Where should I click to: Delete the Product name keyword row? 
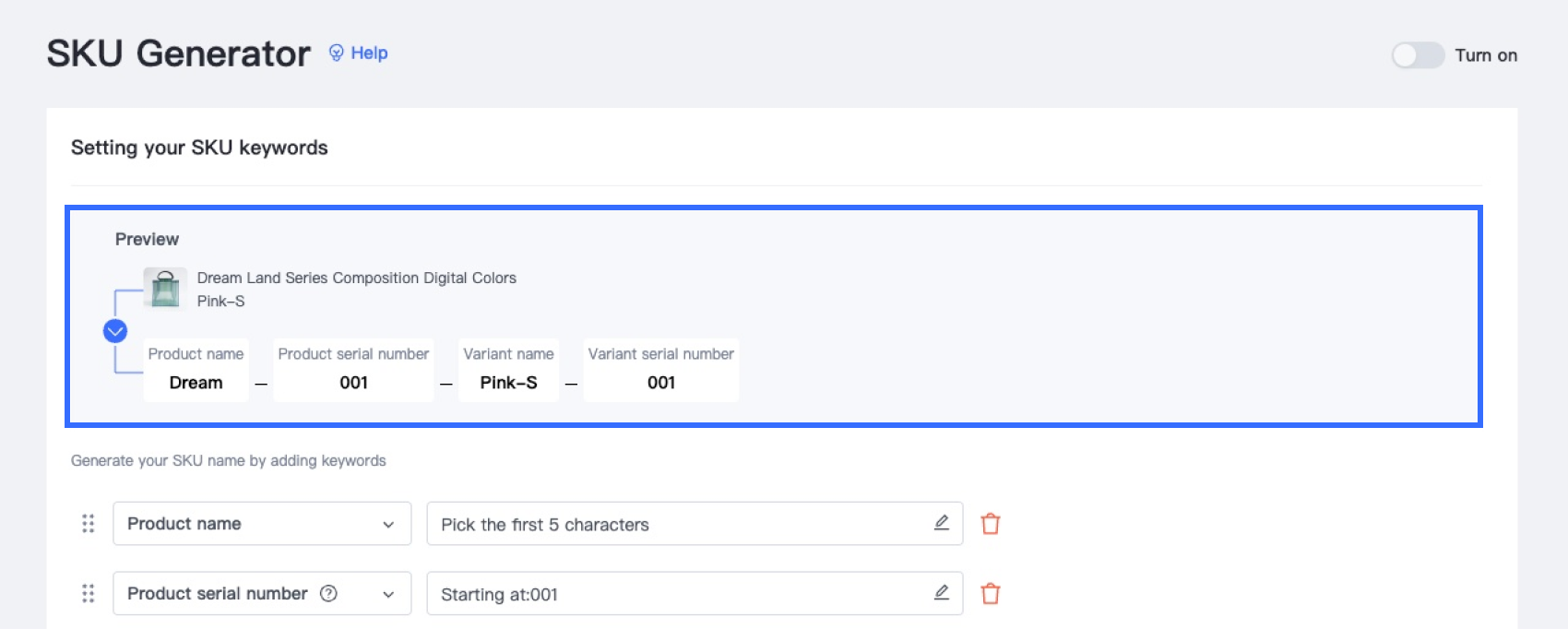tap(991, 524)
